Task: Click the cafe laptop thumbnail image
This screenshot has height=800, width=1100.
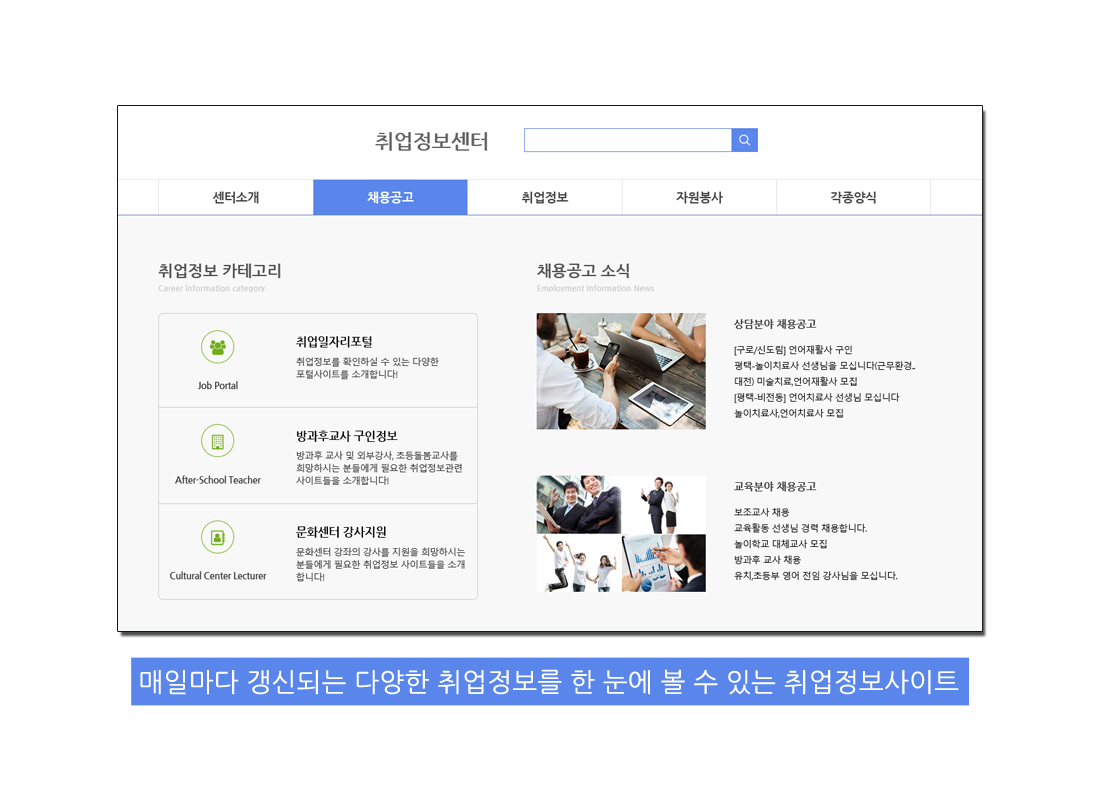Action: pyautogui.click(x=621, y=371)
